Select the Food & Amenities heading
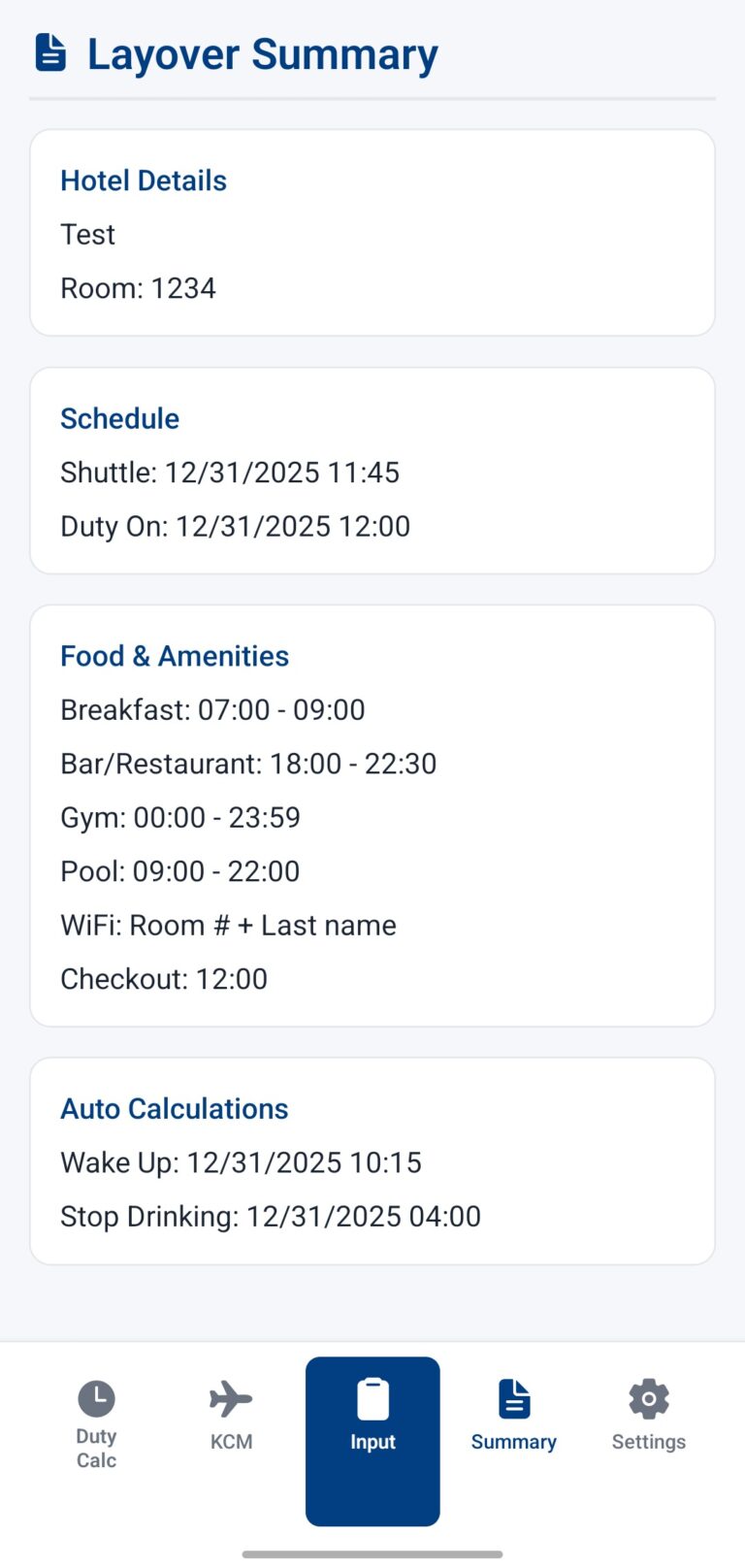 (x=175, y=656)
